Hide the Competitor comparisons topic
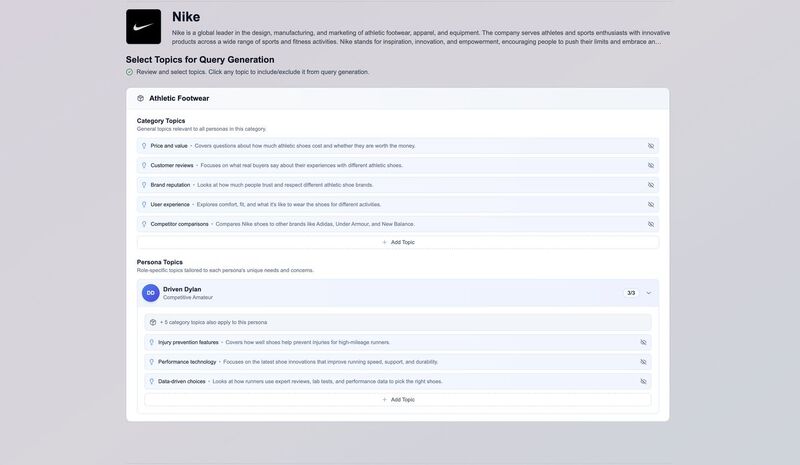800x465 pixels. click(651, 224)
